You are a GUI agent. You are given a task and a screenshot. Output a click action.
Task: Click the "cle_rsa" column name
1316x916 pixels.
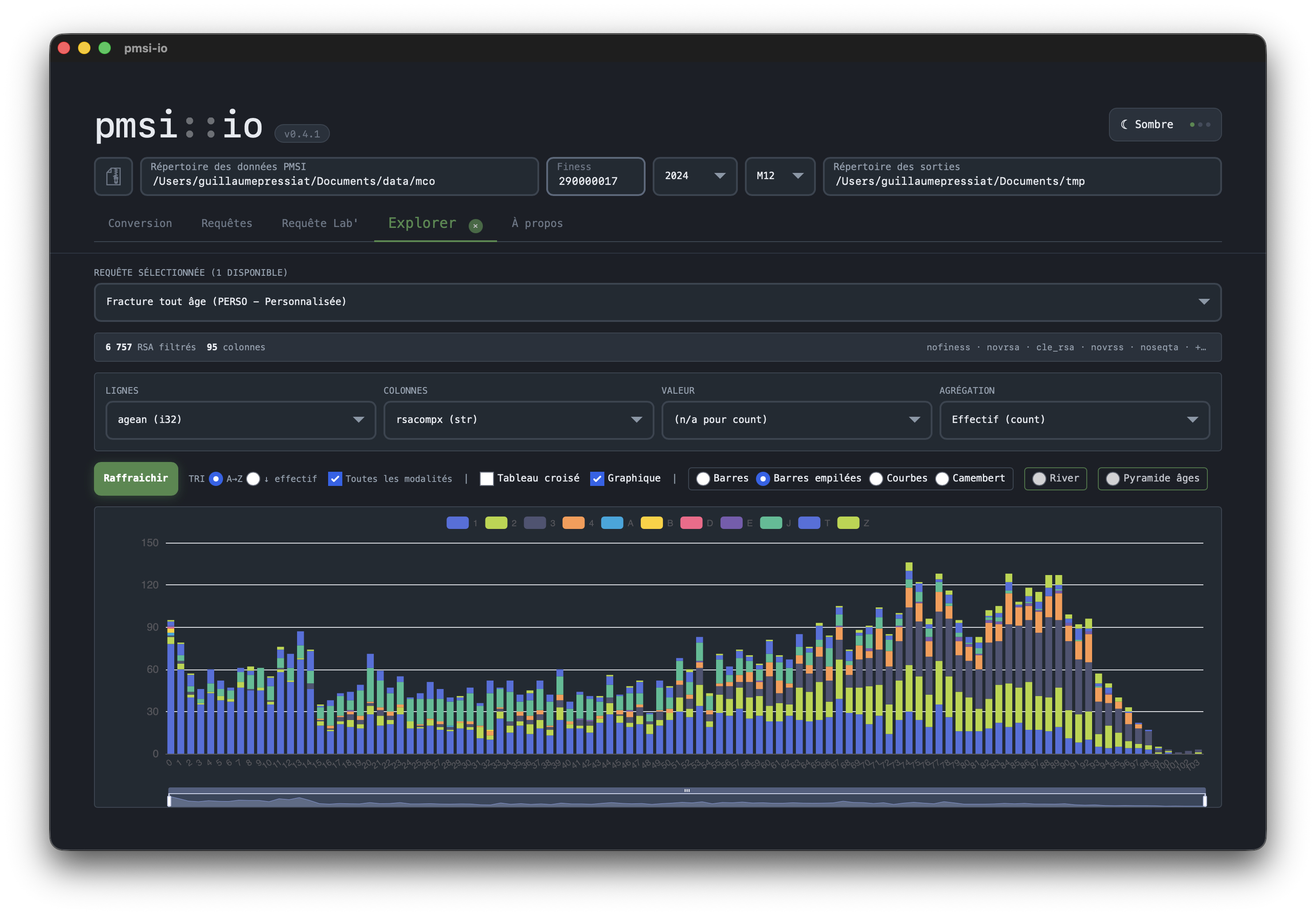1055,347
